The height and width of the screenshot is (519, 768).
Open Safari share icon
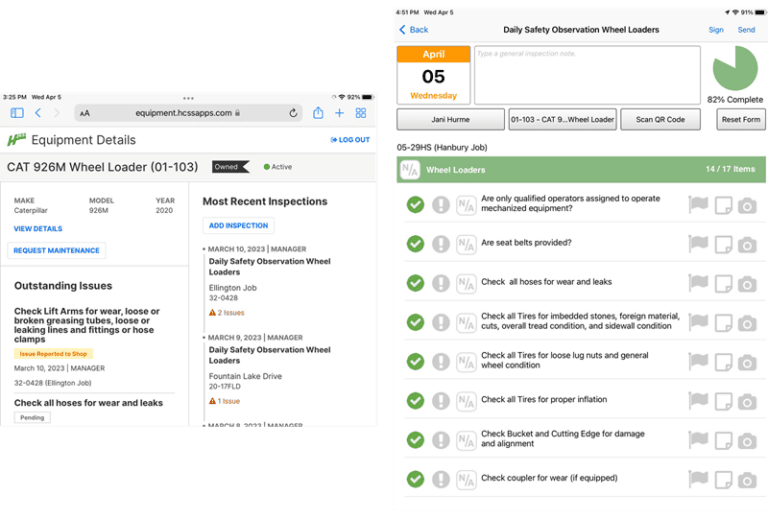(x=318, y=113)
